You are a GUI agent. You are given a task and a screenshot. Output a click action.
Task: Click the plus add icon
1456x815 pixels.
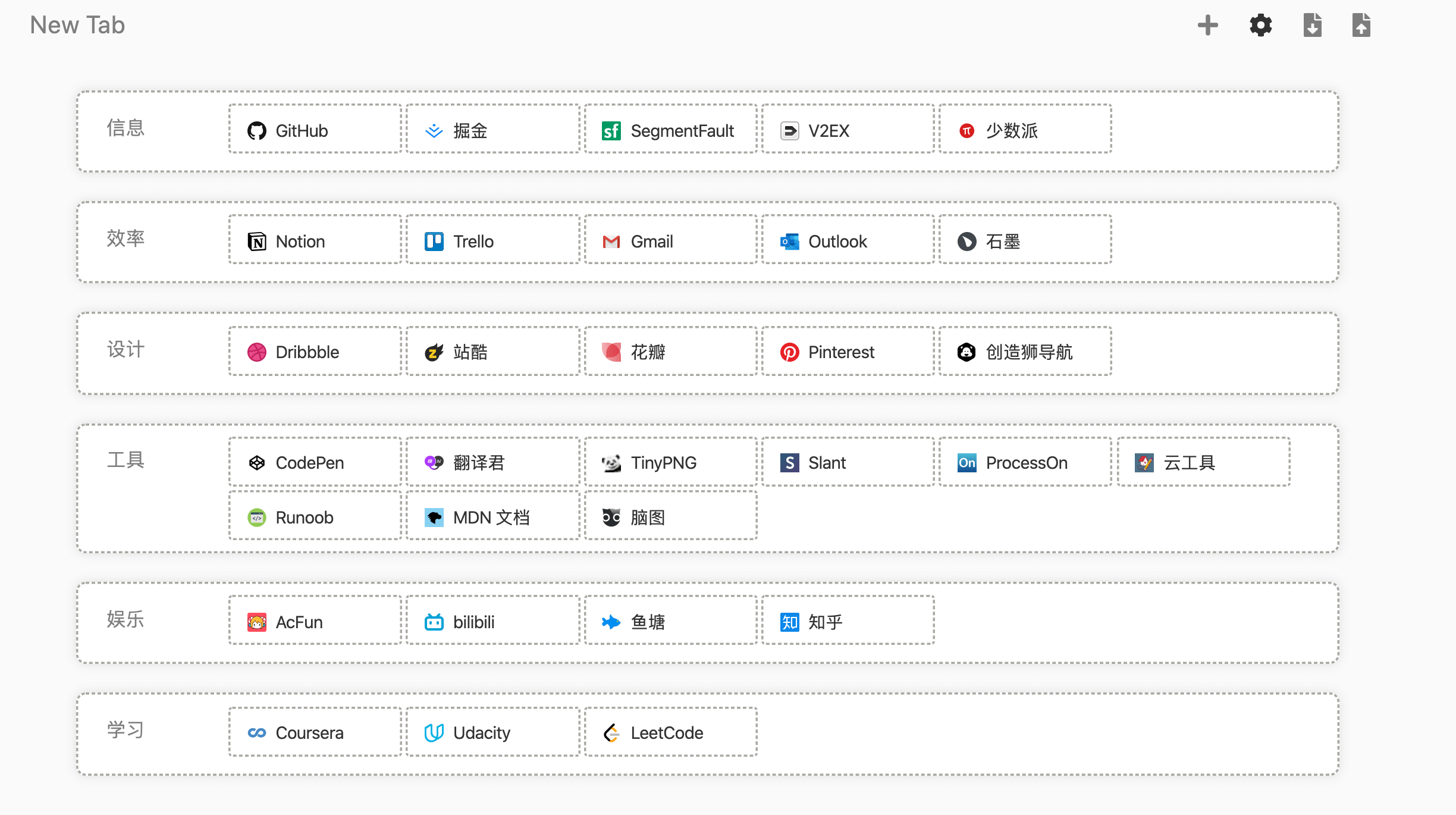click(1207, 26)
